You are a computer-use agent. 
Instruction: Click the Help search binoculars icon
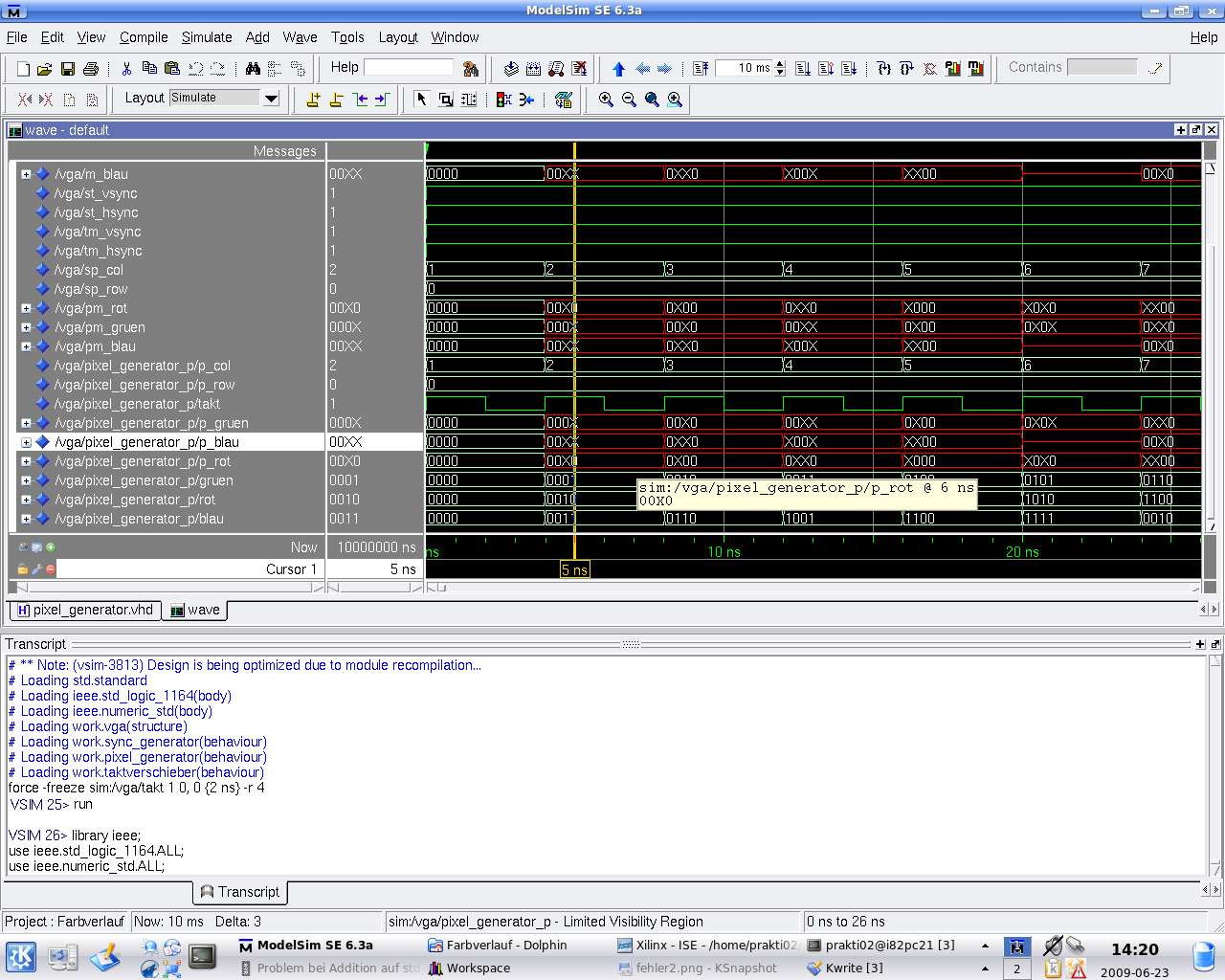point(470,69)
